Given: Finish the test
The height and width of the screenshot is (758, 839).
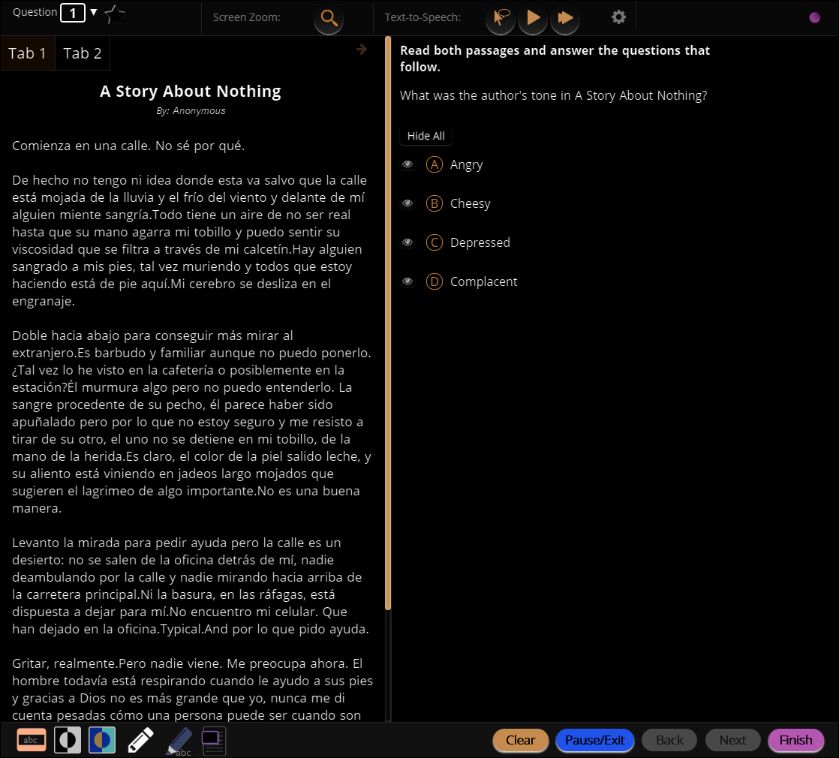Looking at the screenshot, I should (x=796, y=740).
